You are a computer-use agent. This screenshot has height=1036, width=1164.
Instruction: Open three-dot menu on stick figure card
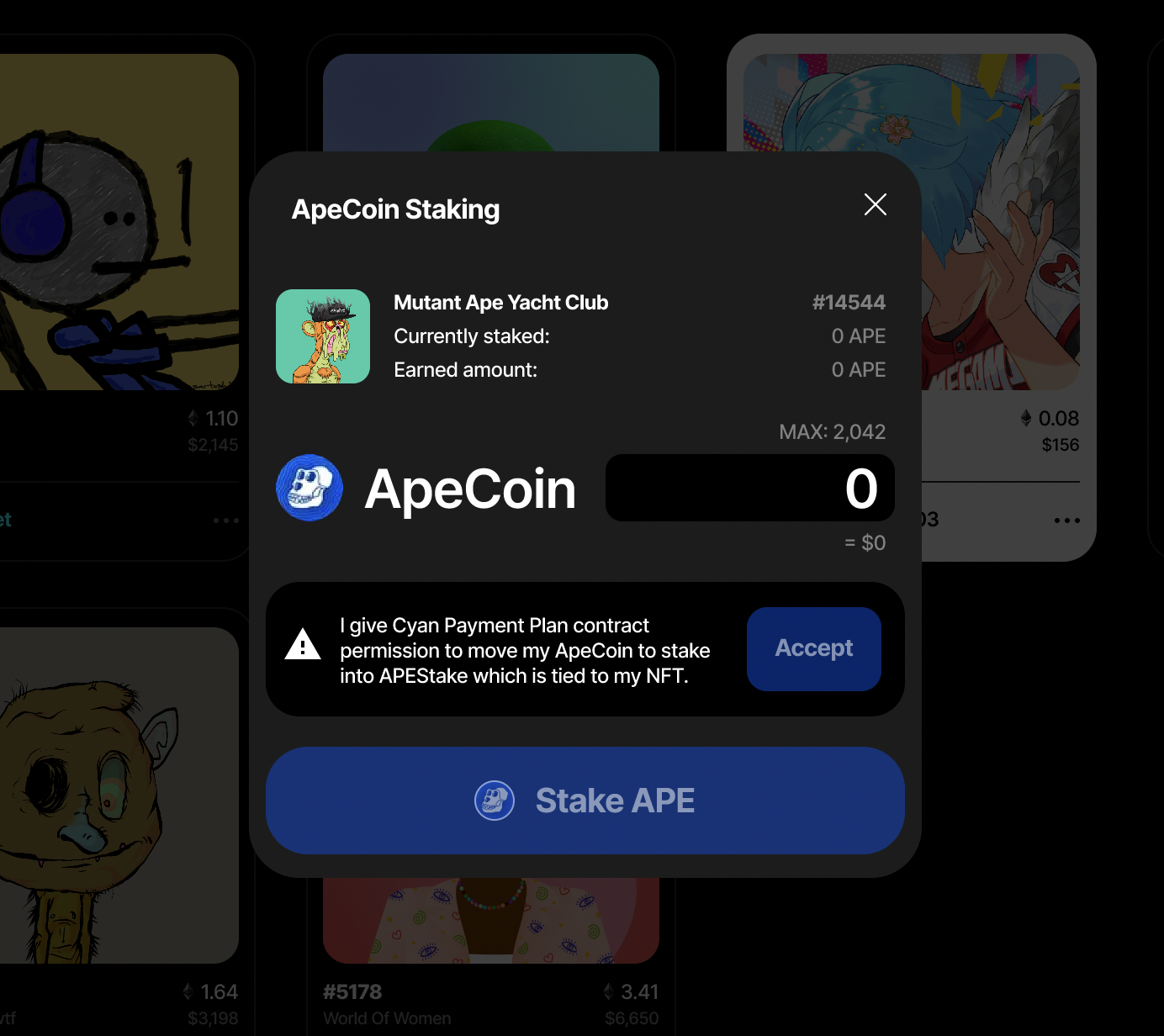[x=226, y=521]
